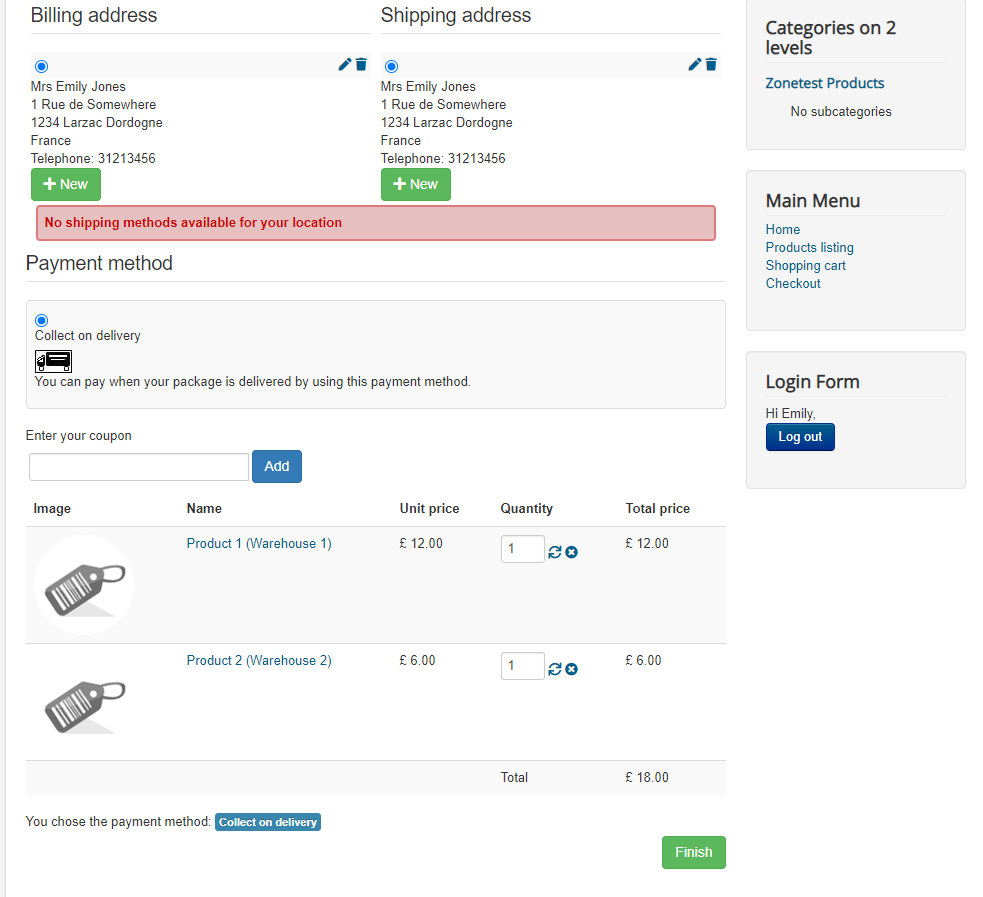Screen dimensions: 983x897
Task: Select the shipping address radio button
Action: coord(391,67)
